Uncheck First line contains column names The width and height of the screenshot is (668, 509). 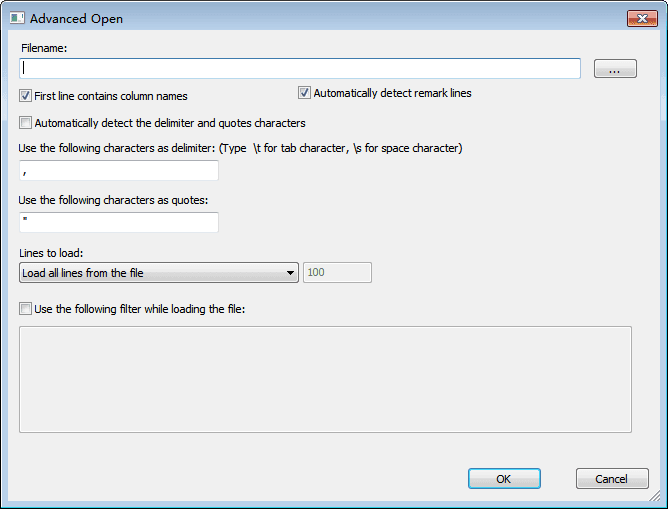point(26,96)
